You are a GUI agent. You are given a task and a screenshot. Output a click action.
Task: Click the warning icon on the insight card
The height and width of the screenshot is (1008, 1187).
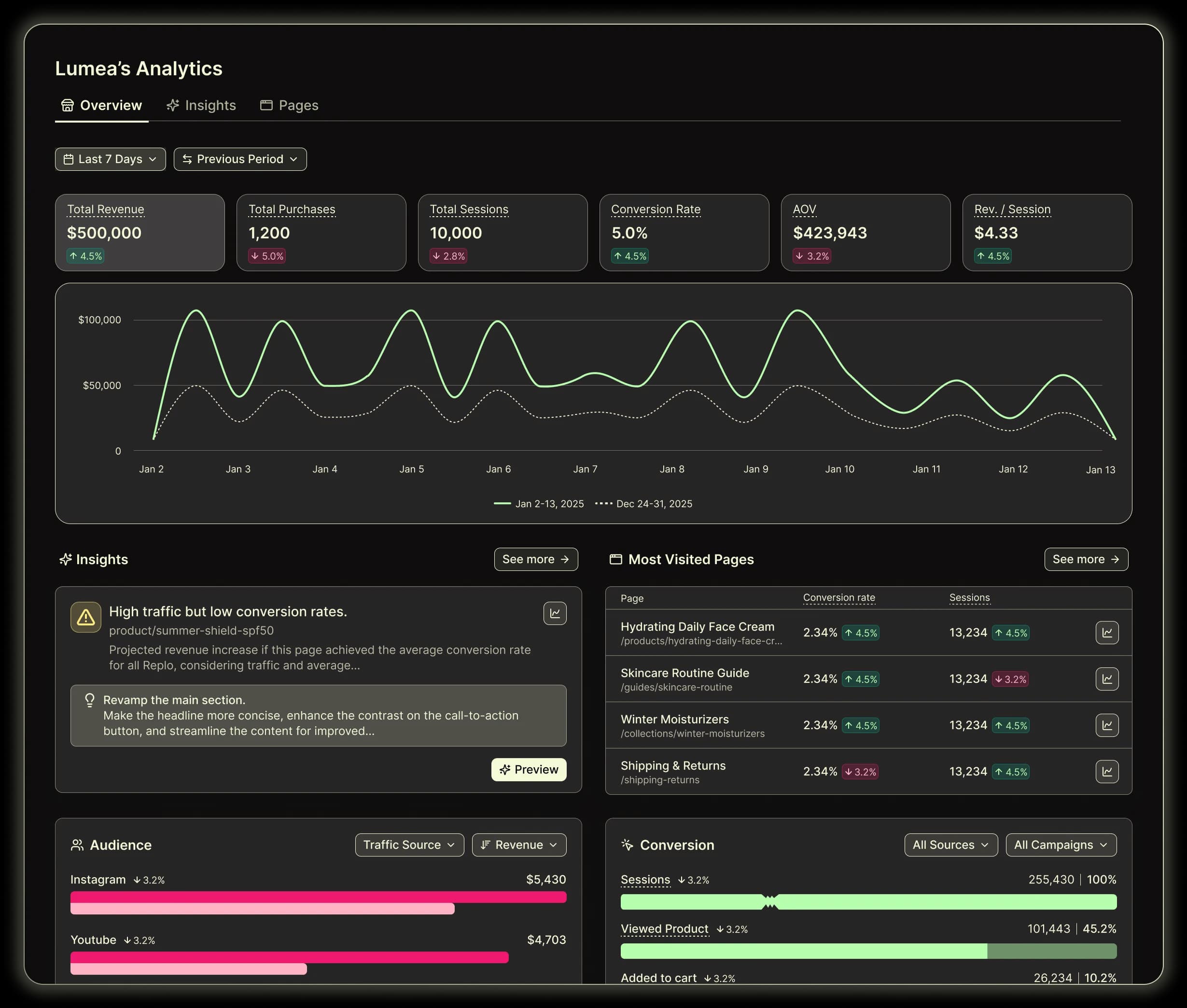[x=86, y=617]
